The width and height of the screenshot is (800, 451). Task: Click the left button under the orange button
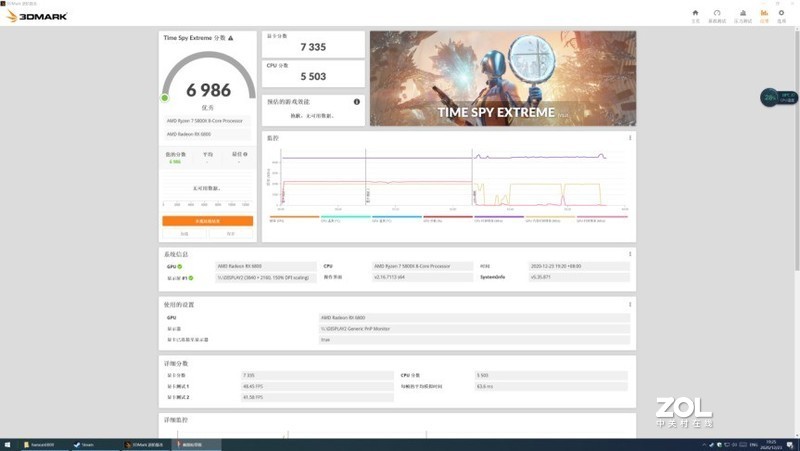pyautogui.click(x=184, y=234)
